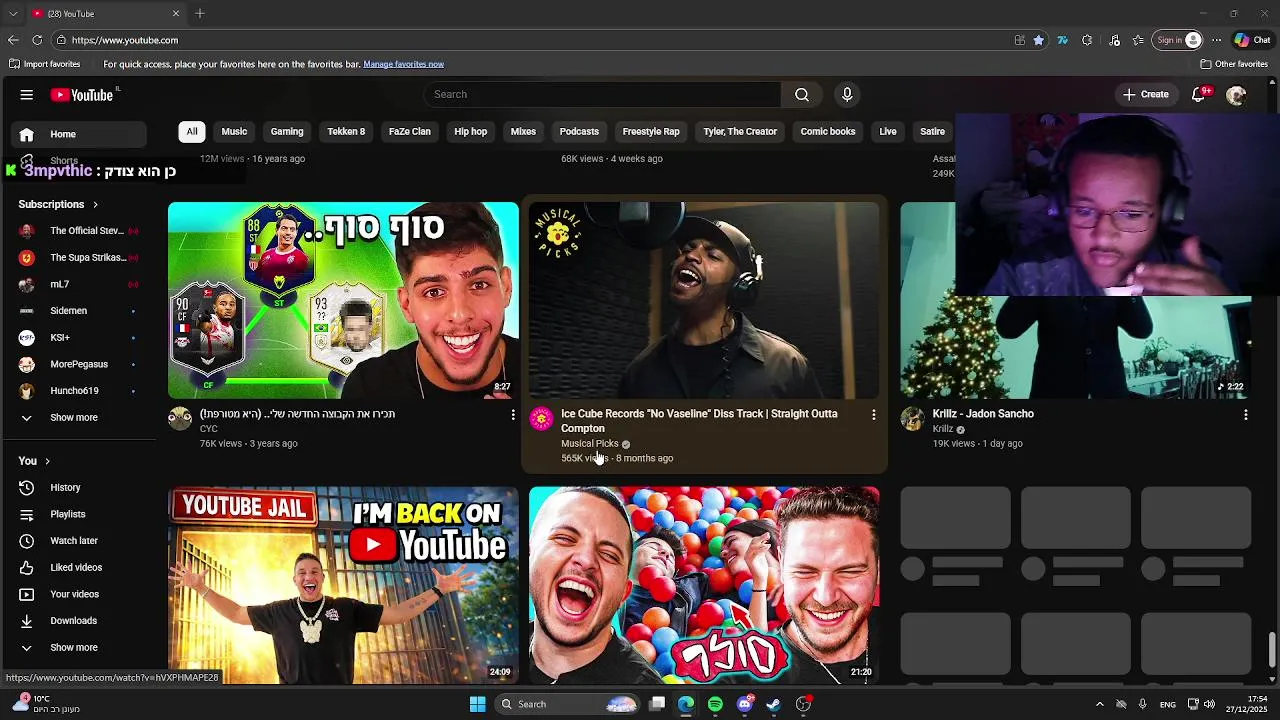Click the browser back arrow
The image size is (1280, 720).
pos(13,40)
